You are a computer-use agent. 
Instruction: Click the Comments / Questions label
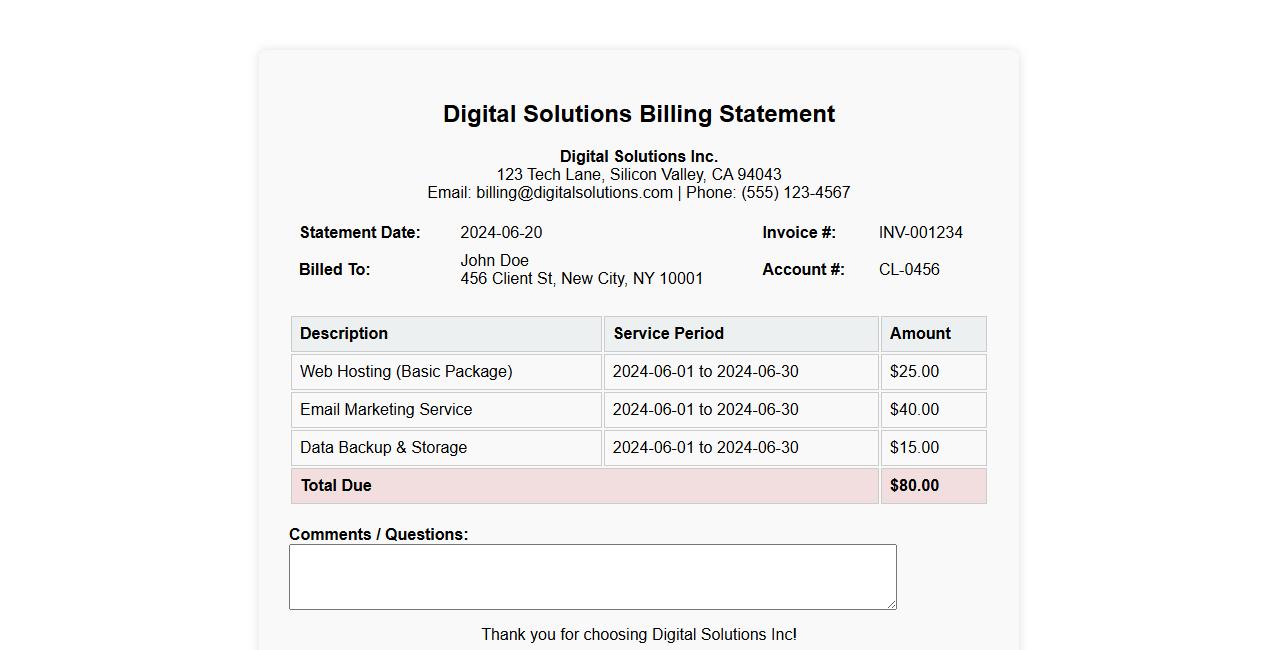coord(378,534)
